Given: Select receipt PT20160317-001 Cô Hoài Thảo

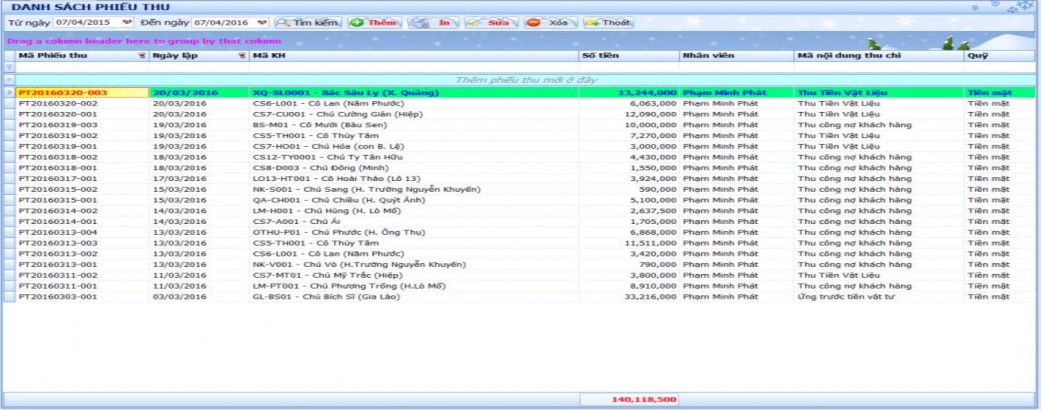Looking at the screenshot, I should click(x=80, y=178).
